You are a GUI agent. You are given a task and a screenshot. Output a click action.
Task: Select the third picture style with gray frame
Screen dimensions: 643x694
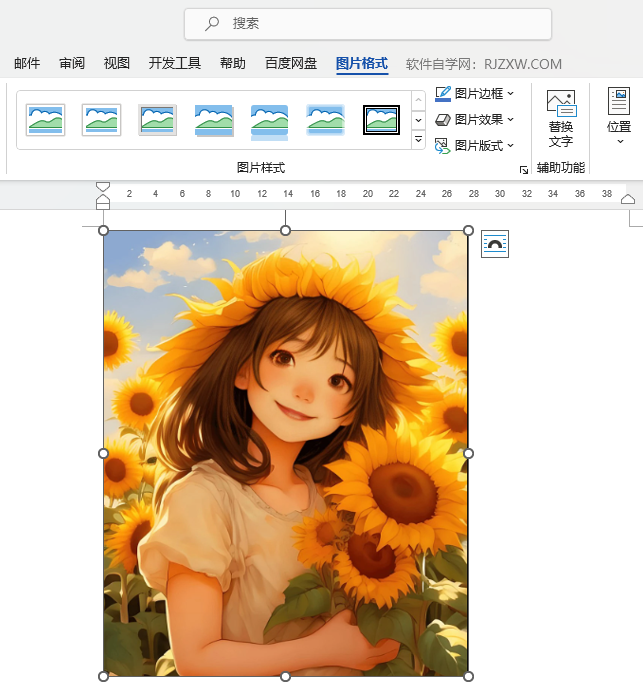pos(158,120)
